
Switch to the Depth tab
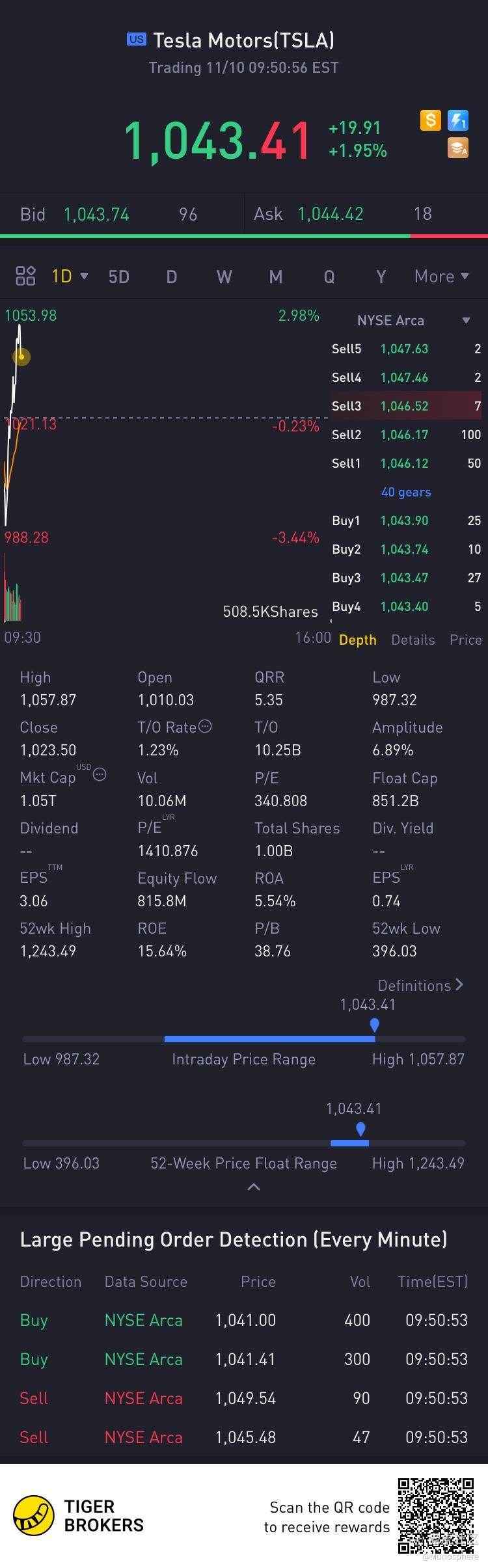tap(358, 640)
